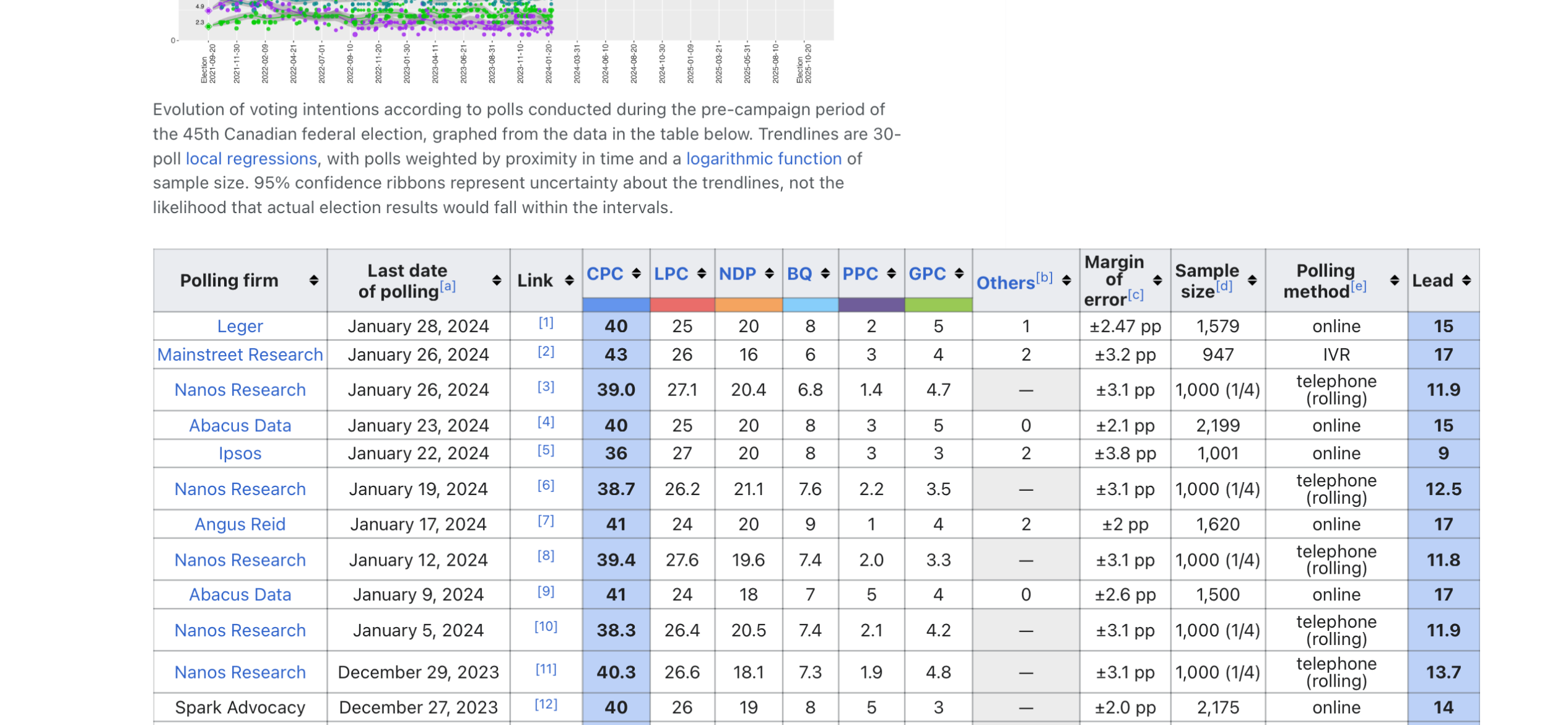
Task: Open Nanos Research link, December 29 row
Action: tap(240, 672)
